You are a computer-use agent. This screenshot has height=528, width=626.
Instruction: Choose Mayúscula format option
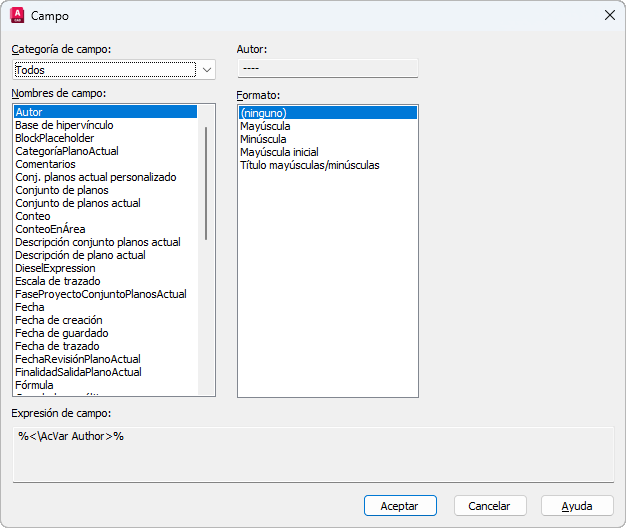tap(265, 126)
